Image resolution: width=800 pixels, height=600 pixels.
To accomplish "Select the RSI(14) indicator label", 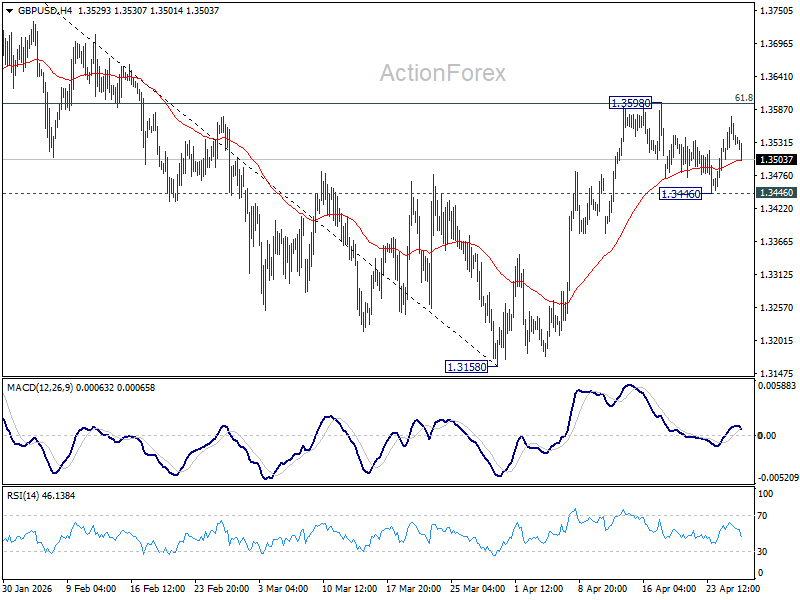I will (23, 495).
